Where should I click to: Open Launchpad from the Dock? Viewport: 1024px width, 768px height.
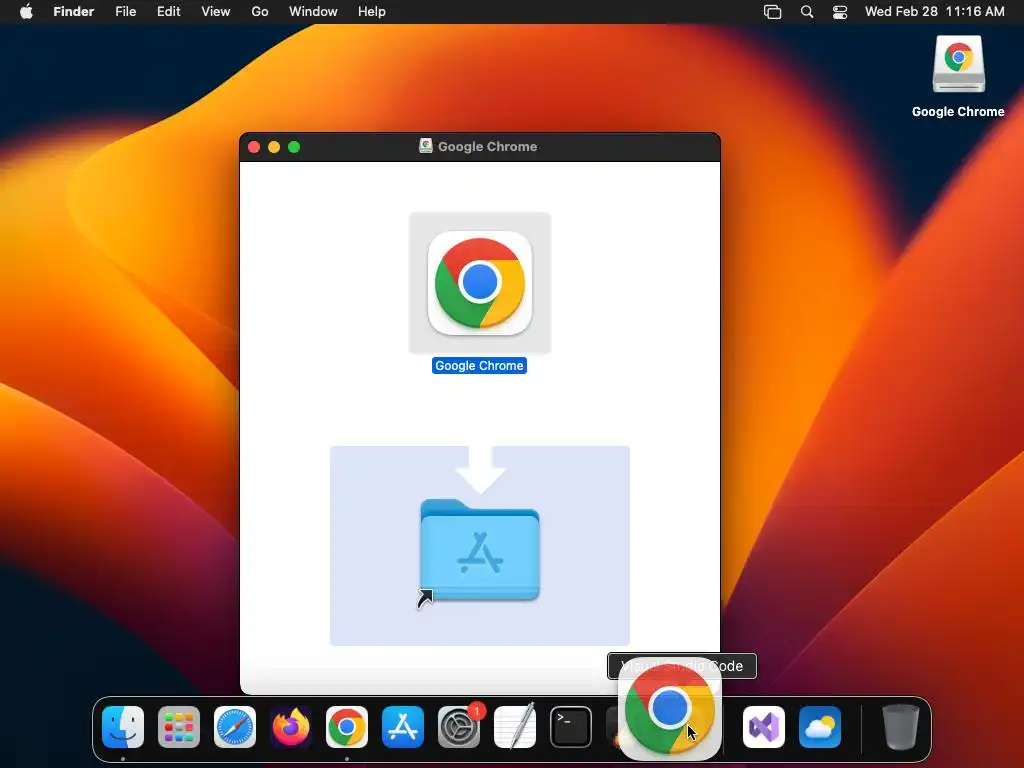pos(179,727)
